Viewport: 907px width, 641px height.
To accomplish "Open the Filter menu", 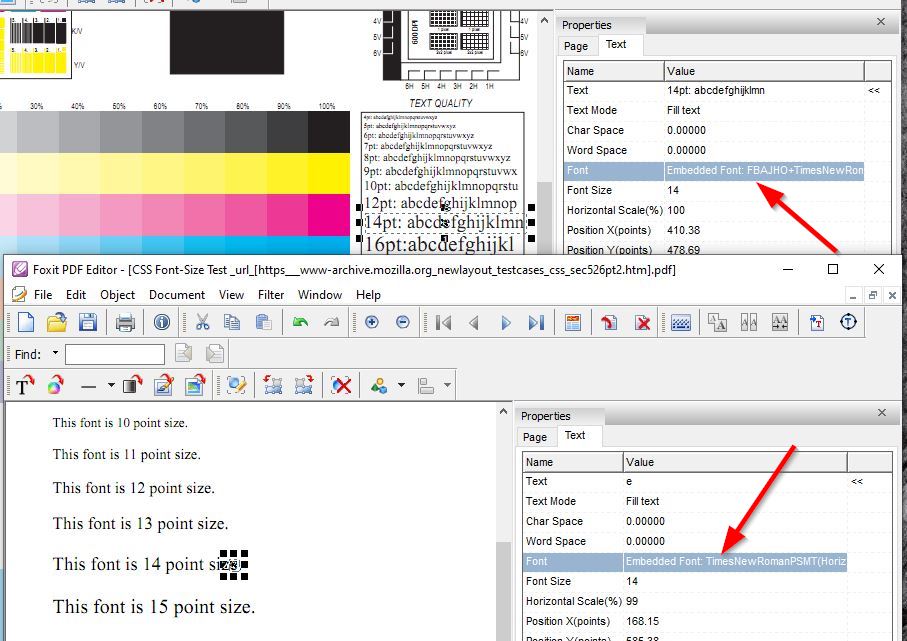I will coord(271,295).
